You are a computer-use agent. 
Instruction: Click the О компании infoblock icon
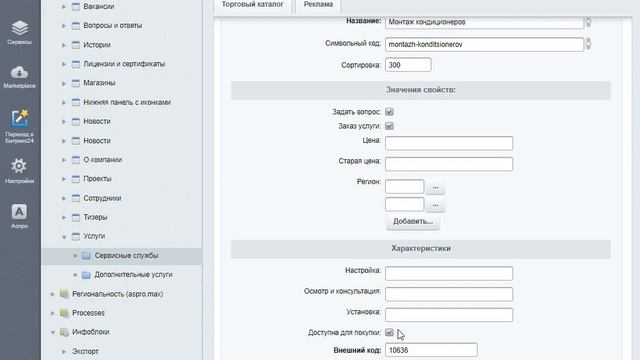click(76, 160)
